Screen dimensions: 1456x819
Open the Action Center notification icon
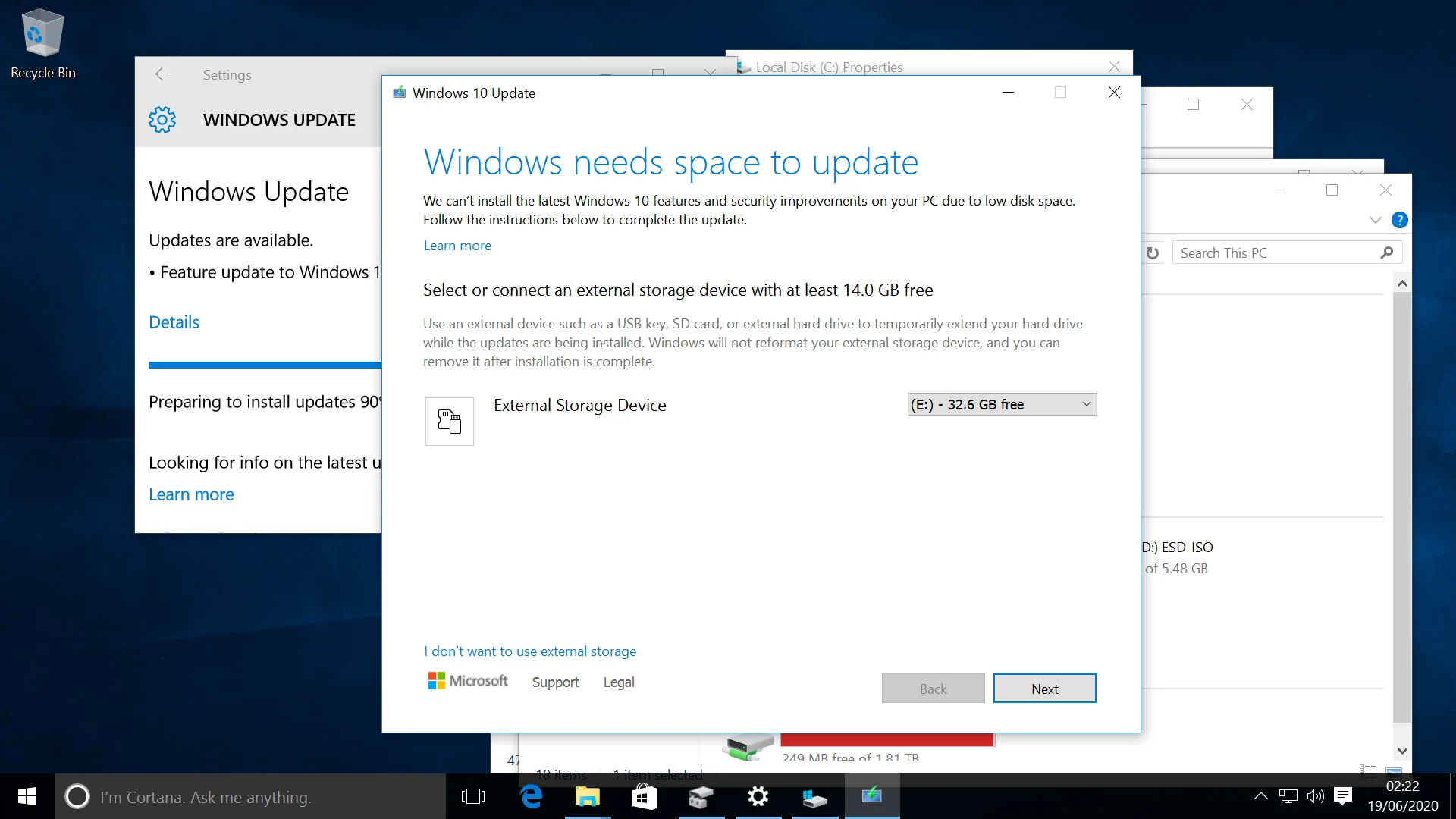[x=1343, y=796]
